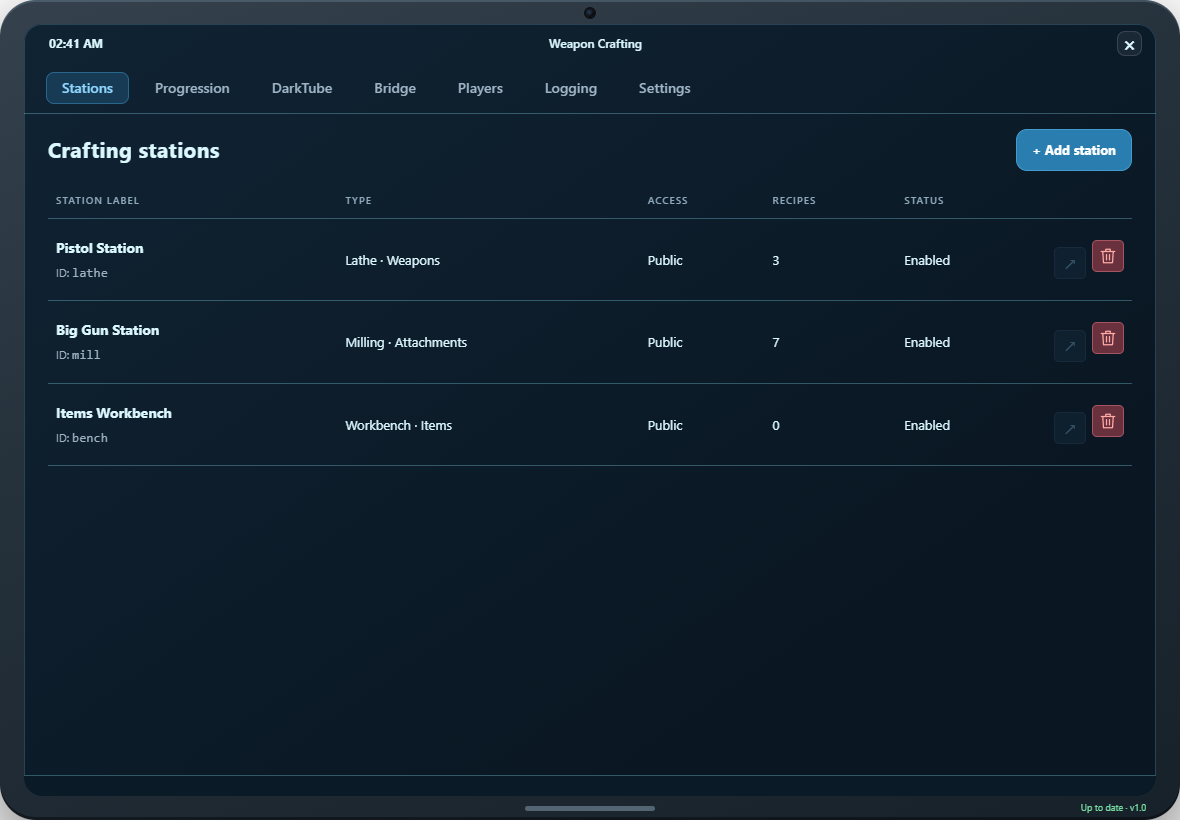Select the Bridge tab

pyautogui.click(x=395, y=88)
